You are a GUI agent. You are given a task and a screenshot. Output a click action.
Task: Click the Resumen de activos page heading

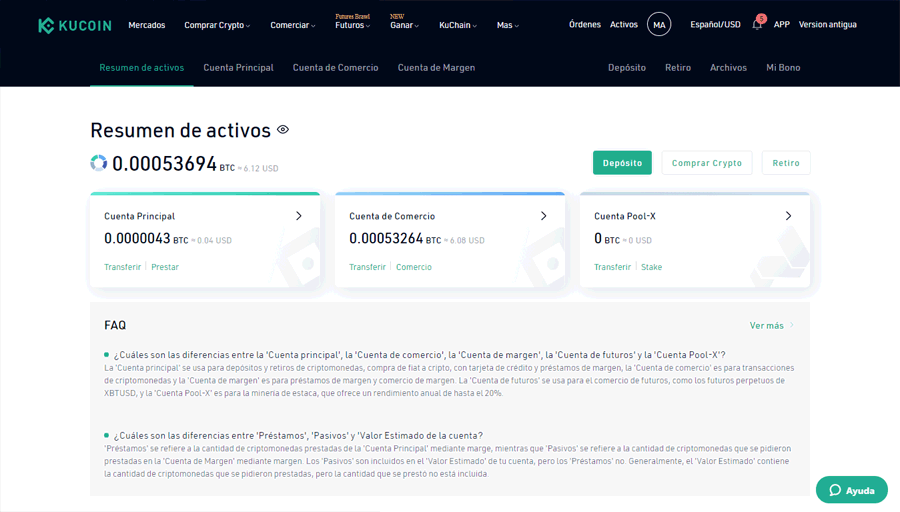[180, 130]
